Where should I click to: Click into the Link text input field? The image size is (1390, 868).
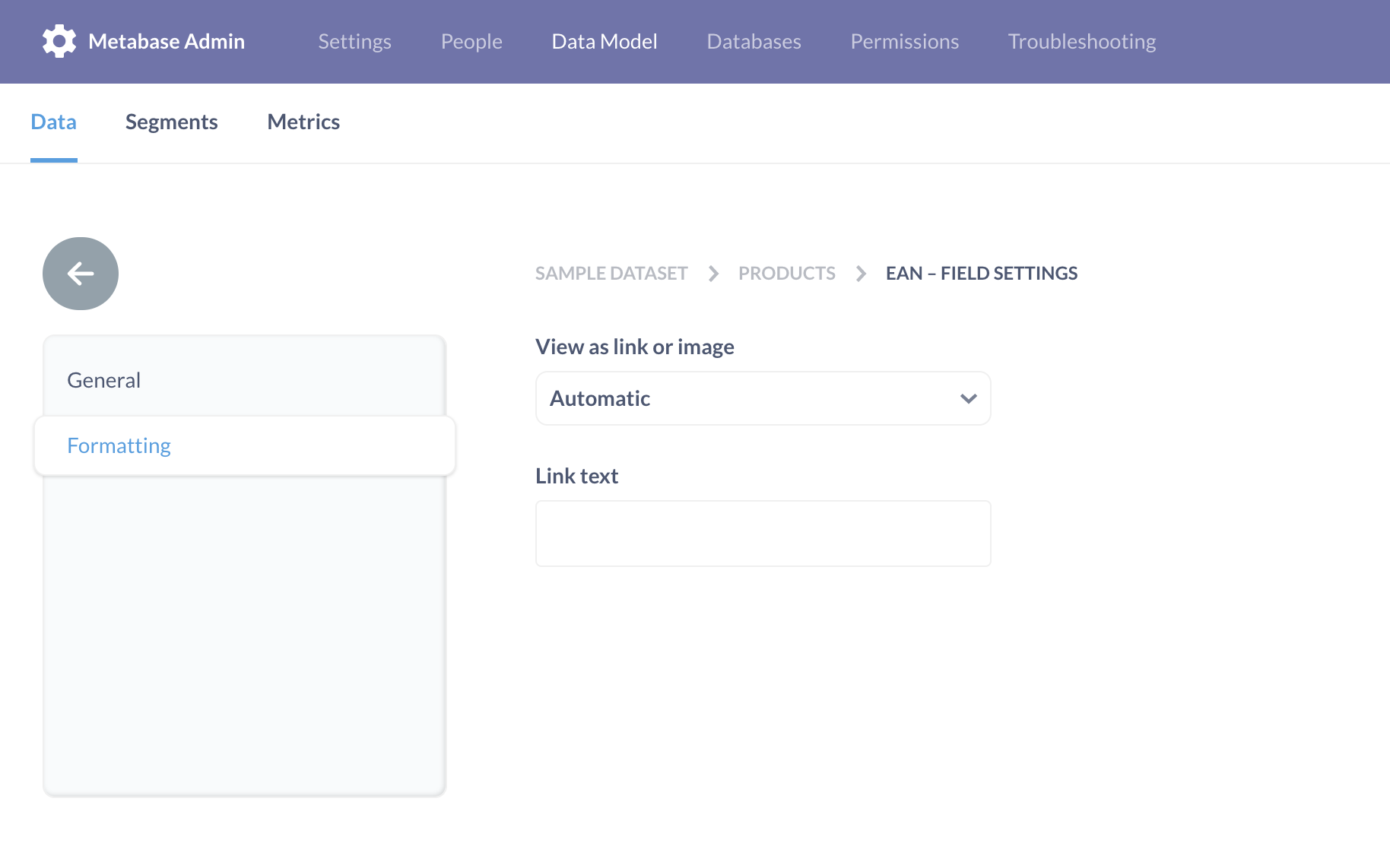point(763,534)
